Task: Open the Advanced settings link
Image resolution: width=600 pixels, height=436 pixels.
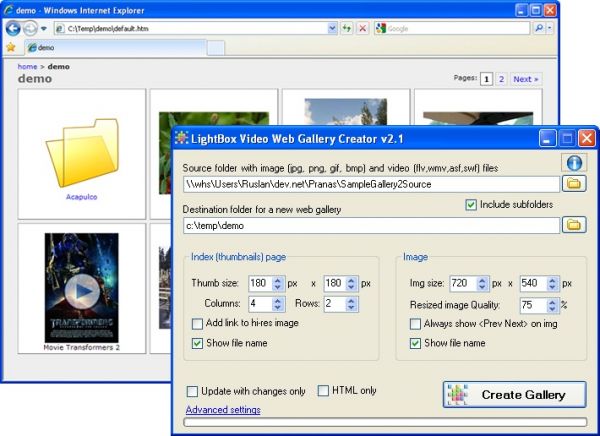Action: [223, 410]
